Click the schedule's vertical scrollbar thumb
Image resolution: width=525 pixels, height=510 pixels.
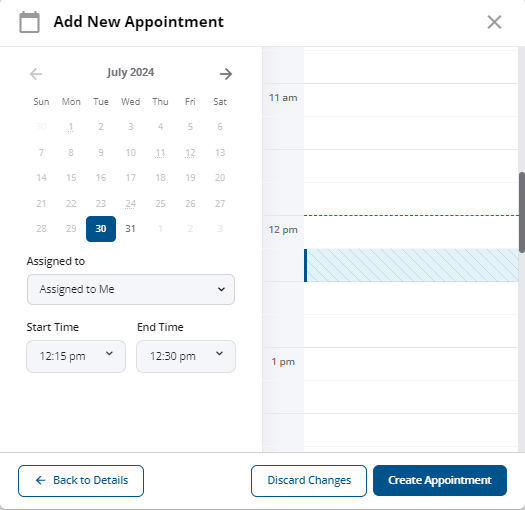[522, 212]
